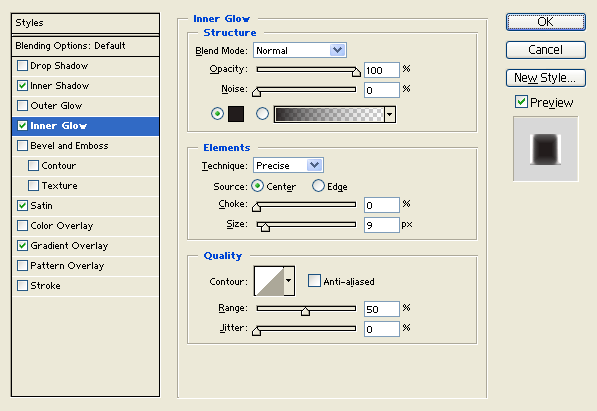Select the Styles header row
Viewport: 597px width, 411px height.
click(x=86, y=23)
